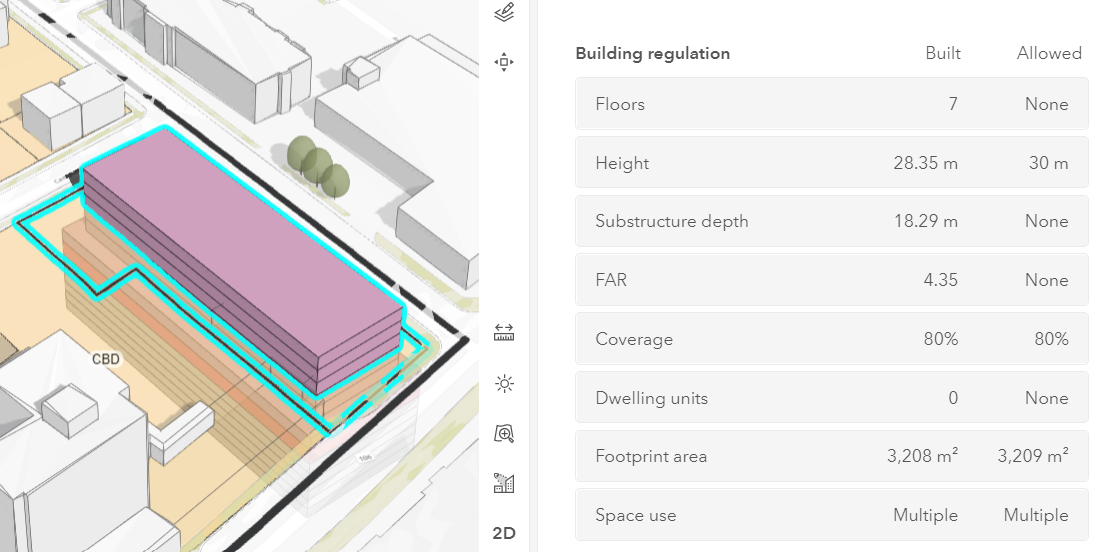This screenshot has height=552, width=1103.
Task: Open the daylight sun tool
Action: click(504, 384)
